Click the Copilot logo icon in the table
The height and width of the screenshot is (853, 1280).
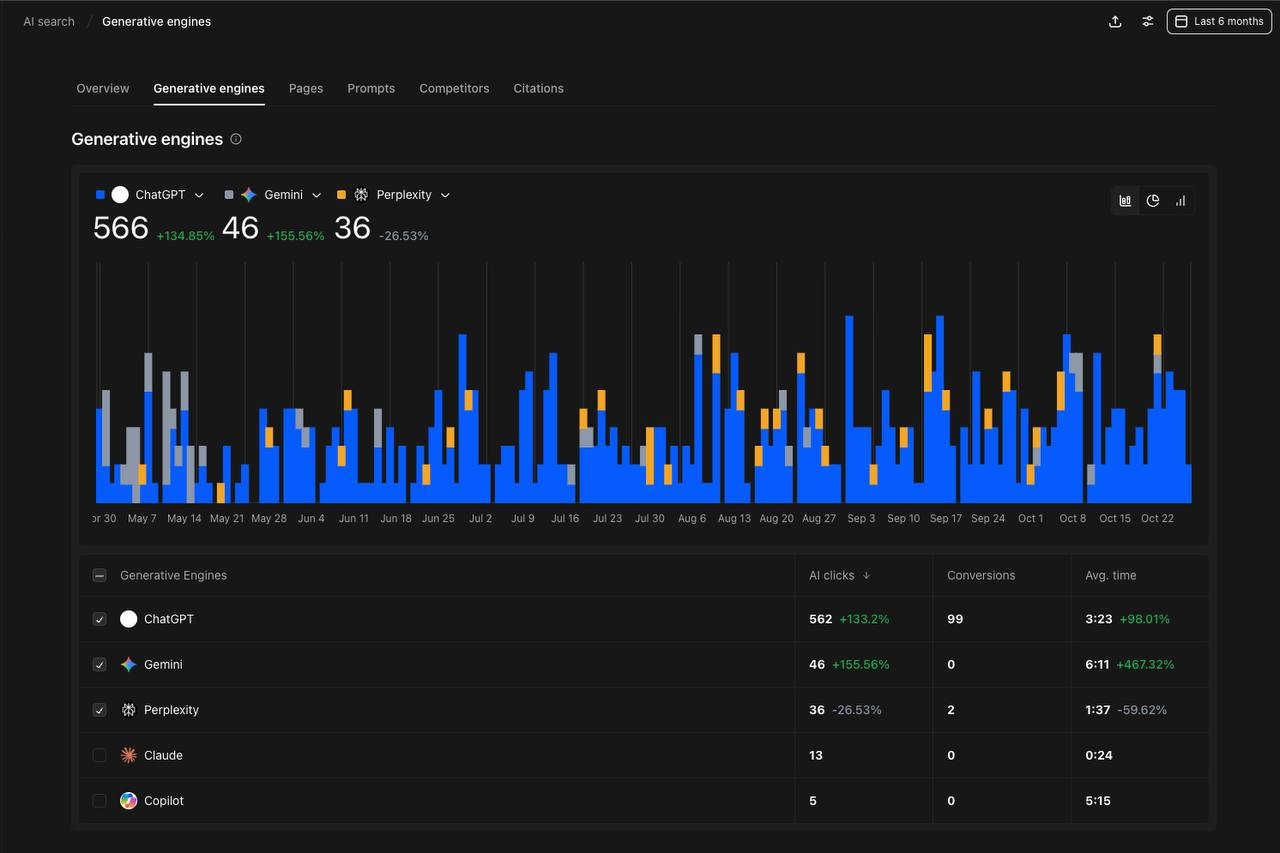[x=128, y=800]
